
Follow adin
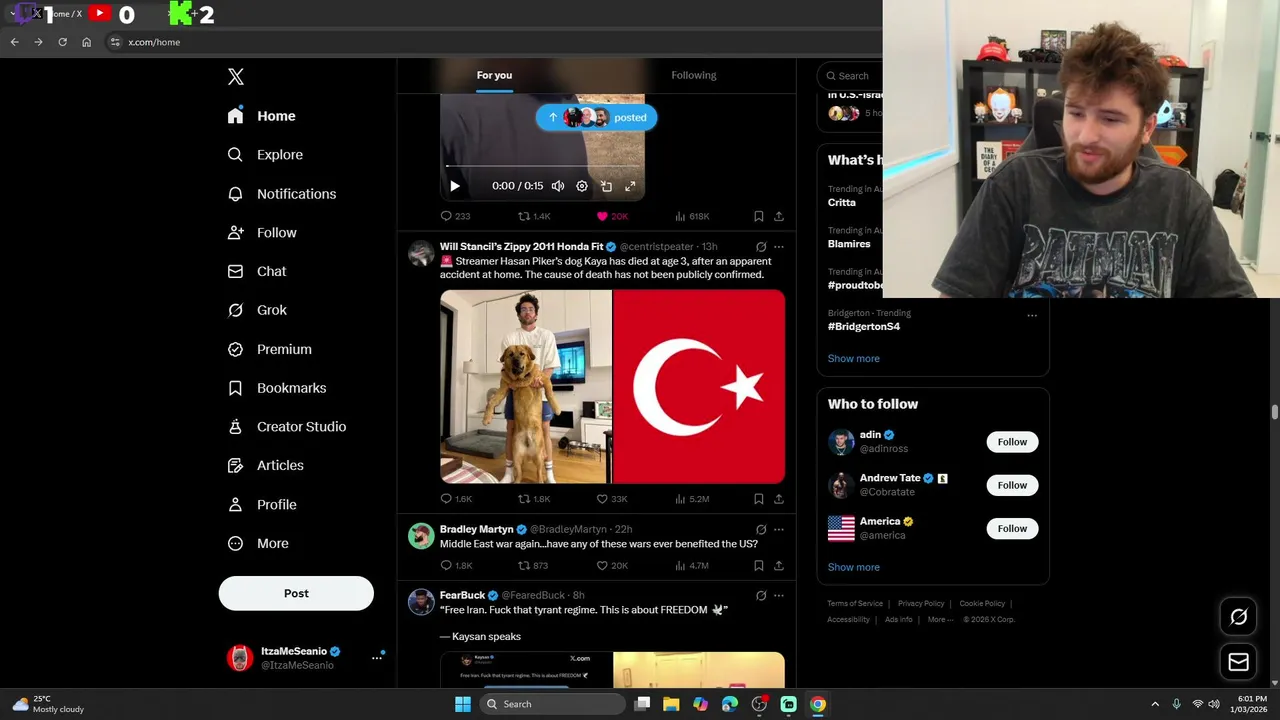pyautogui.click(x=1012, y=442)
